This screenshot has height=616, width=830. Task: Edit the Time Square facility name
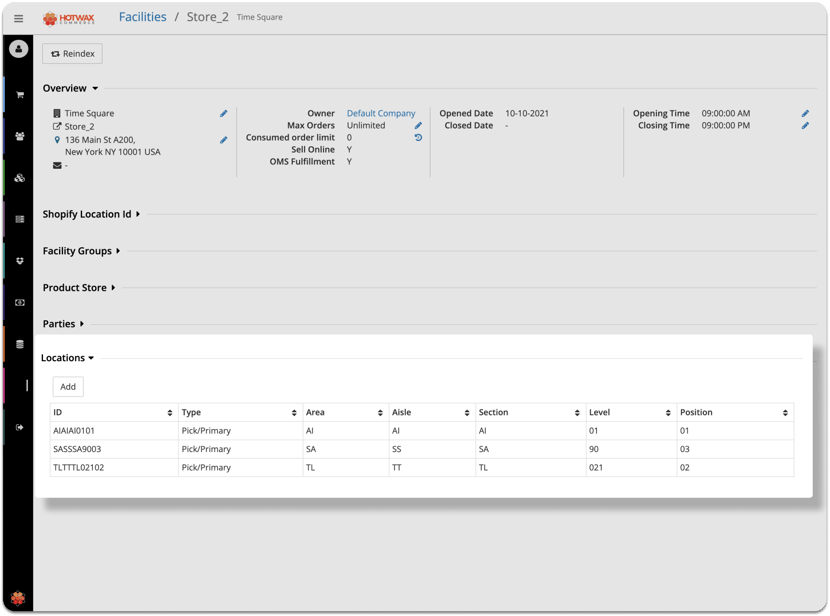[223, 113]
